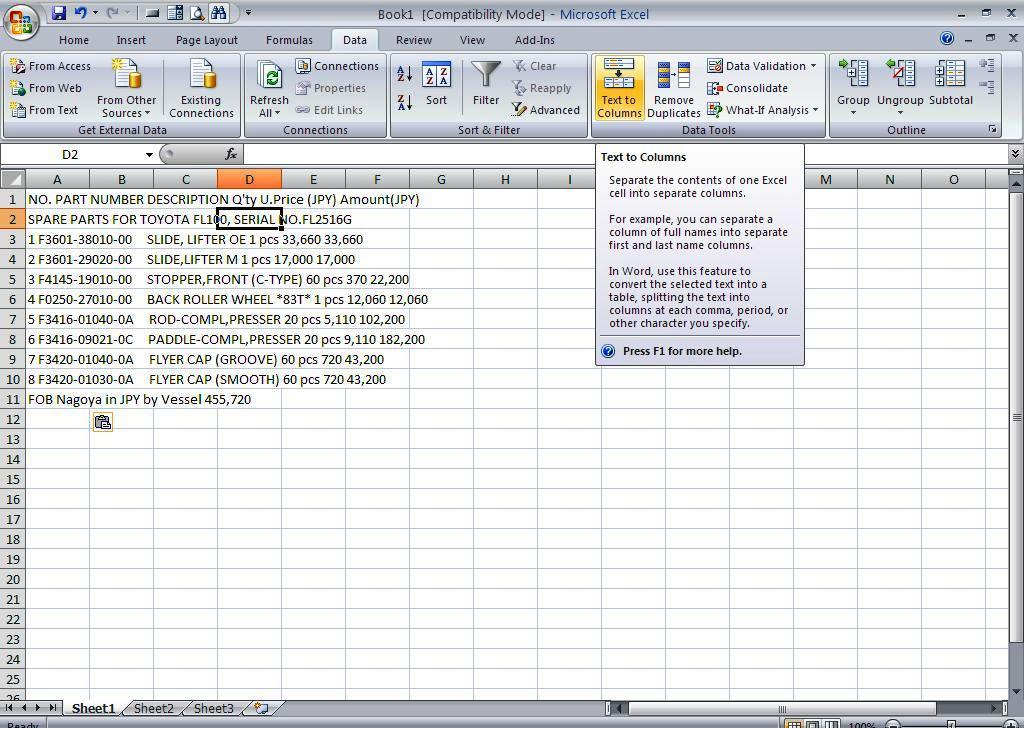Go to the Review tab
This screenshot has width=1024, height=736.
(x=414, y=40)
